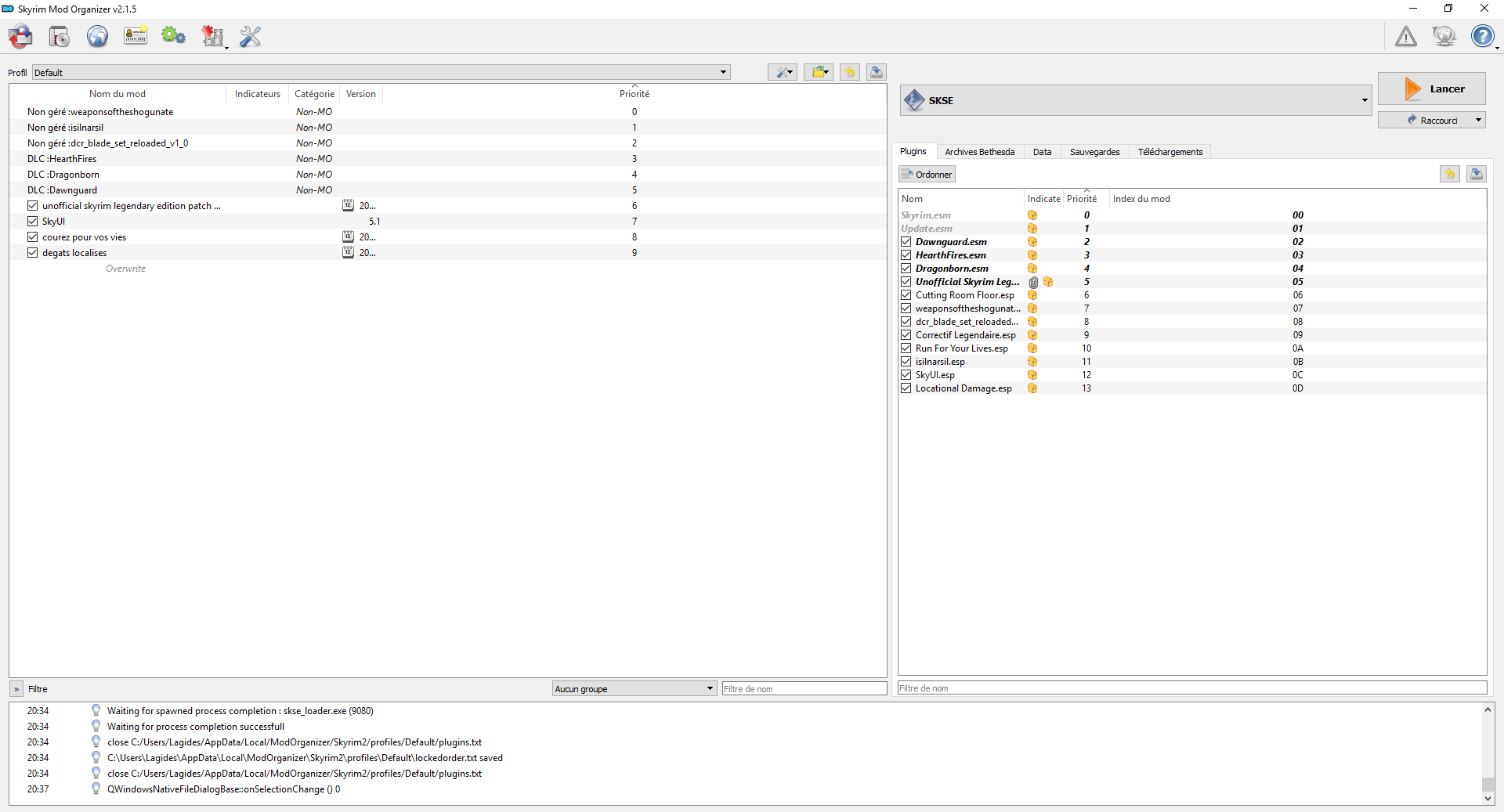Click lightbulb icon on QWindowsNativeFileDialogBase log entry
Screen dimensions: 1504x812
[x=96, y=789]
